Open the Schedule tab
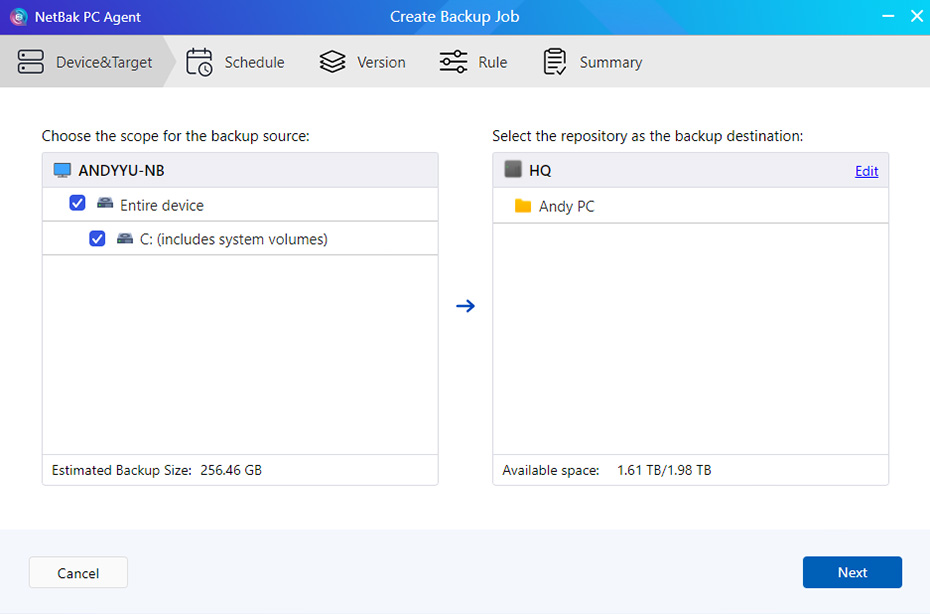This screenshot has width=930, height=614. pos(253,62)
